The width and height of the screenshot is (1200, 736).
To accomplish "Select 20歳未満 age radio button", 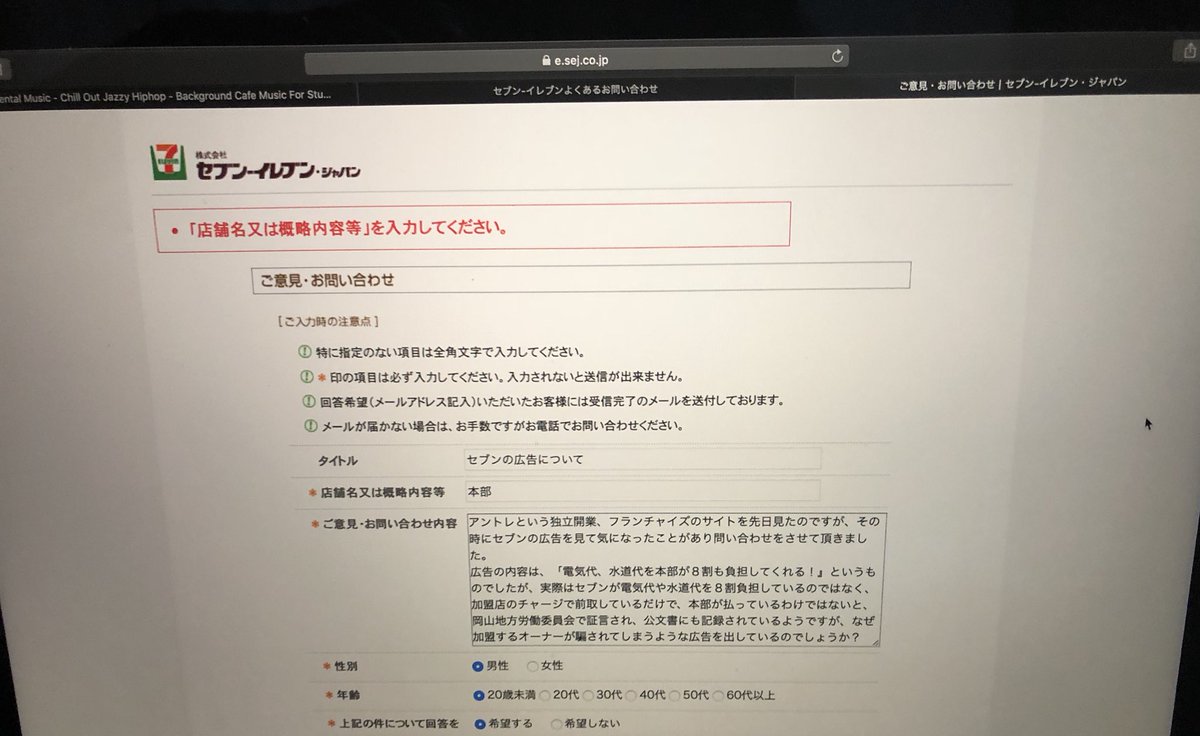I will [x=478, y=695].
